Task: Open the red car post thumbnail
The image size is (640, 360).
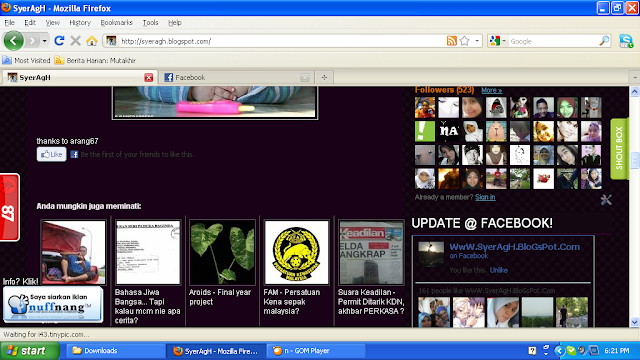Action: click(x=73, y=252)
